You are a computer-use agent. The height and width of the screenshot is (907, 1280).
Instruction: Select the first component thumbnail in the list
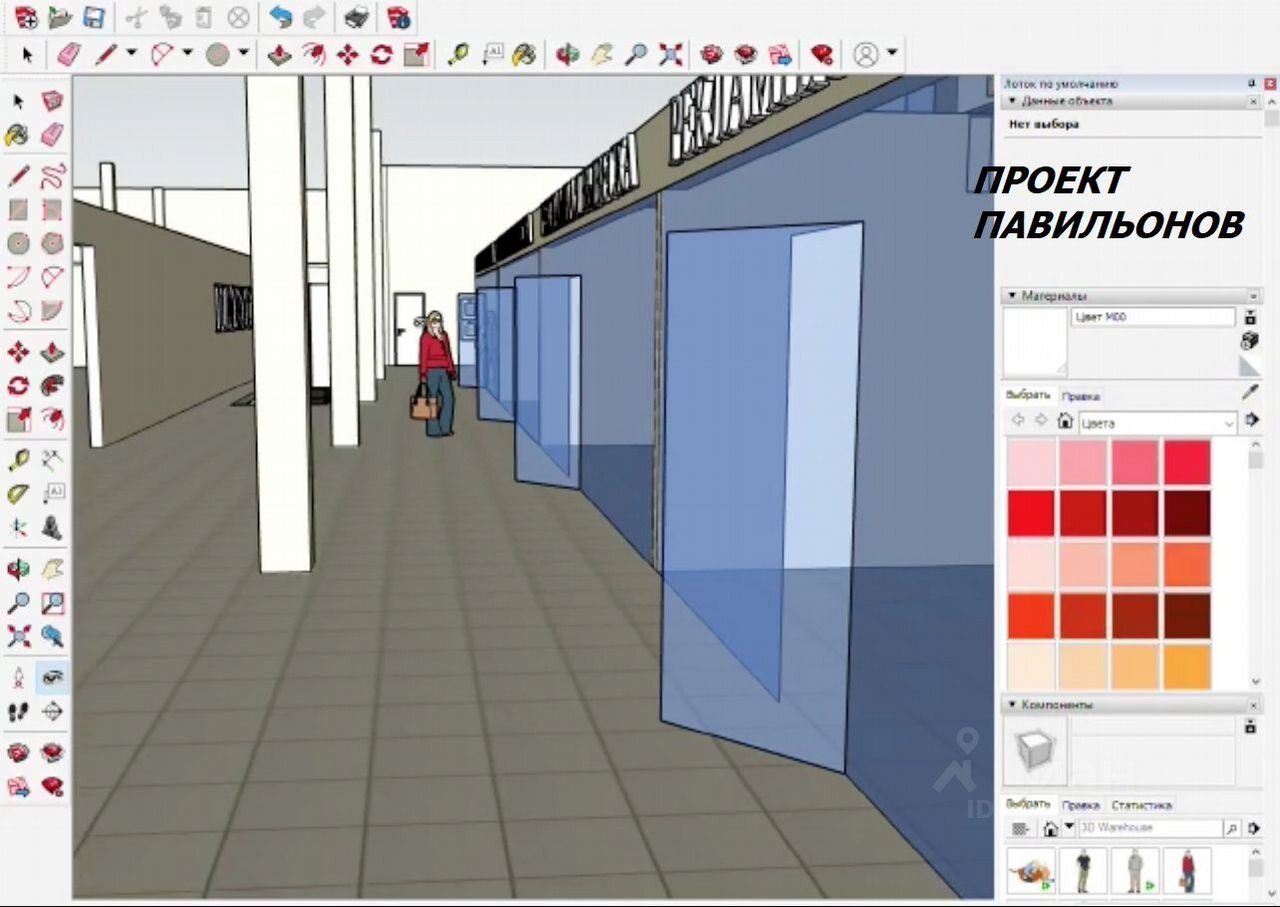(x=1031, y=871)
